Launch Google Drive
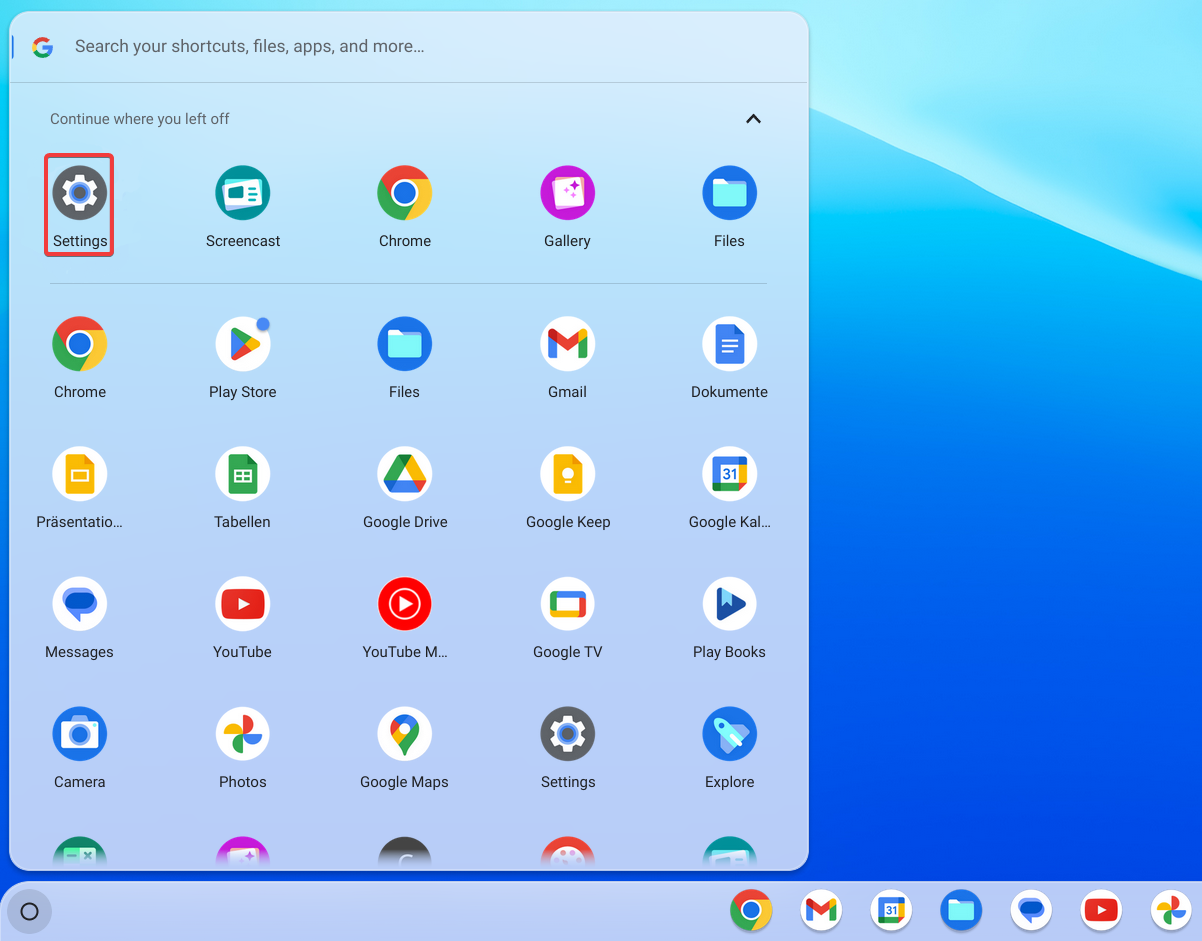This screenshot has width=1202, height=941. [x=404, y=488]
